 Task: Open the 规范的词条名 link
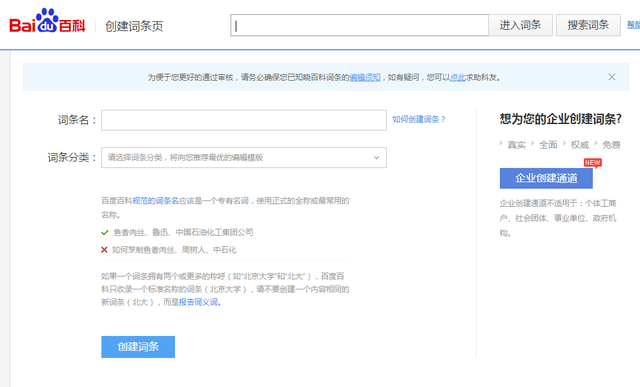coord(156,200)
